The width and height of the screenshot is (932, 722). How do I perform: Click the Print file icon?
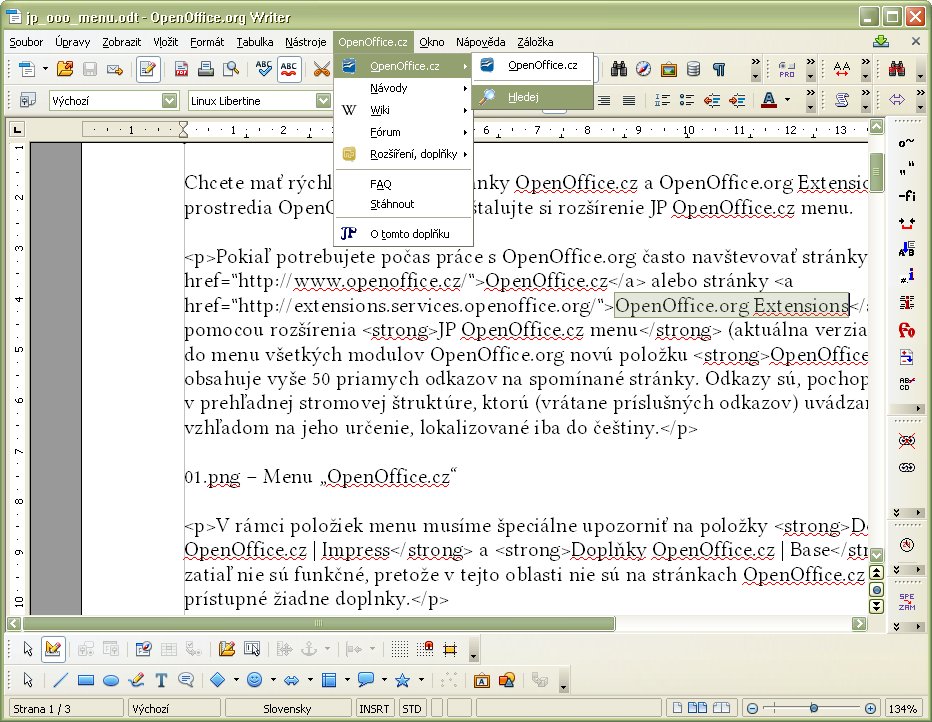[x=206, y=70]
